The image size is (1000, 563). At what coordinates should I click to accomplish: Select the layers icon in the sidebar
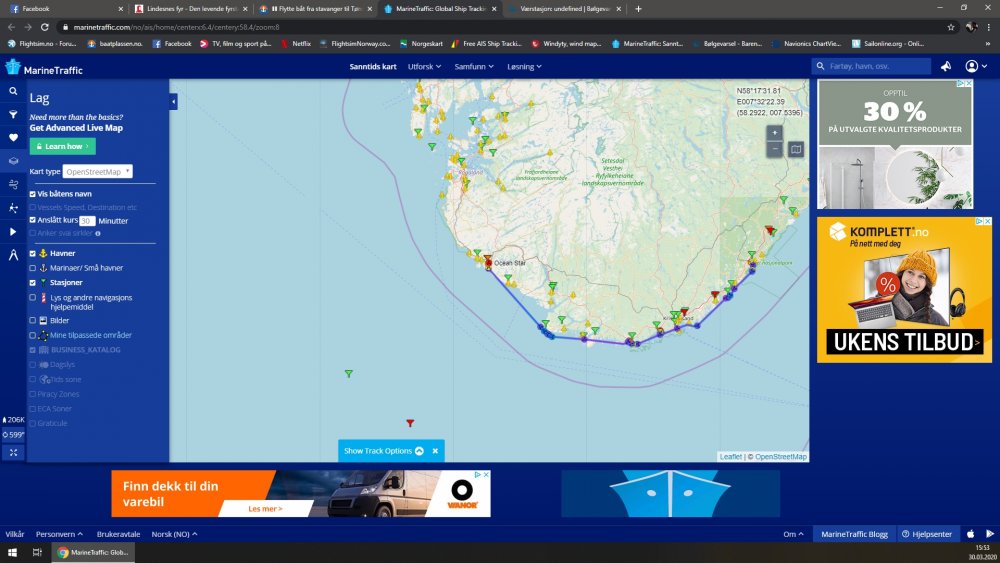click(13, 161)
